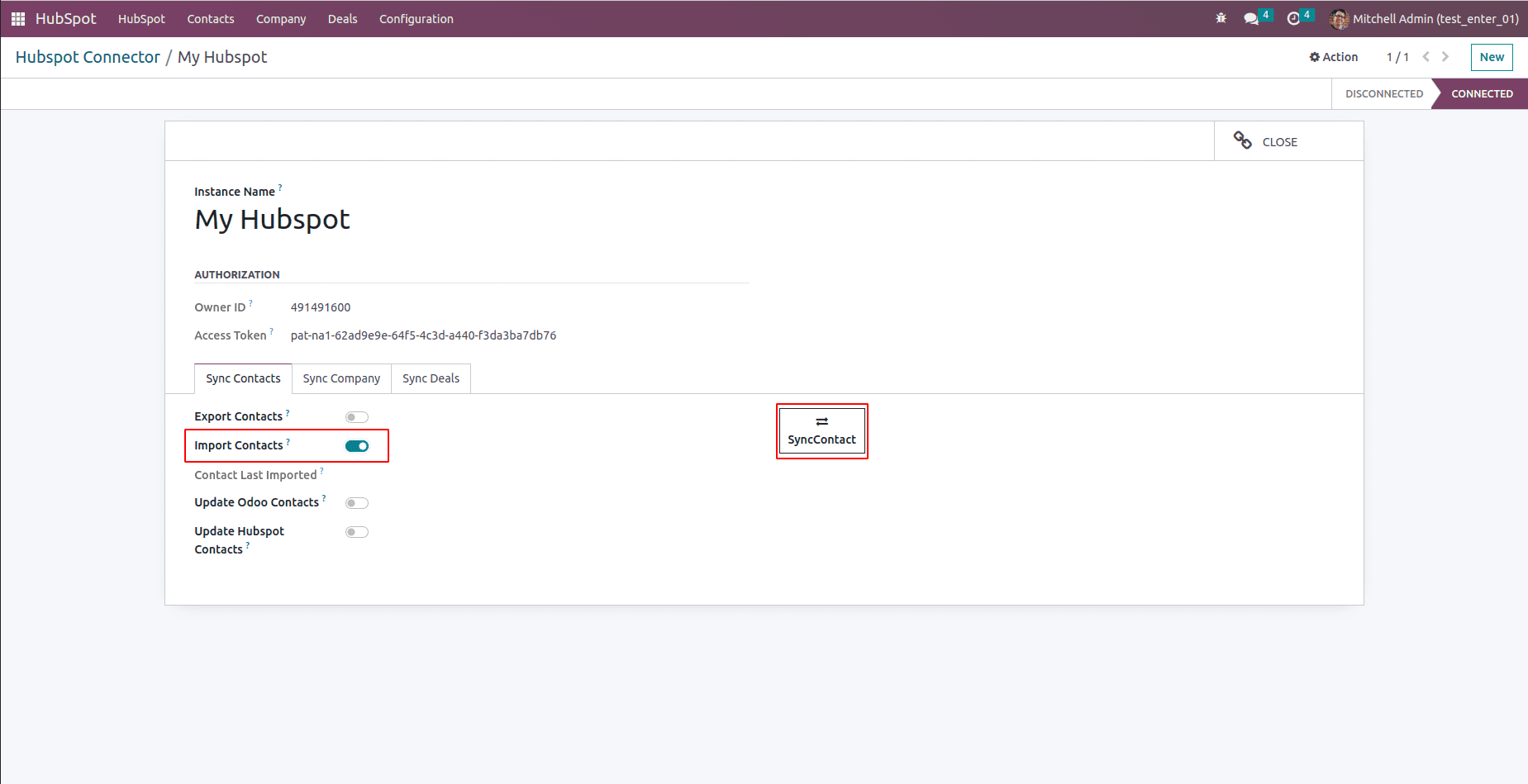This screenshot has width=1528, height=784.
Task: Click the Instance Name help question mark
Action: pos(280,187)
